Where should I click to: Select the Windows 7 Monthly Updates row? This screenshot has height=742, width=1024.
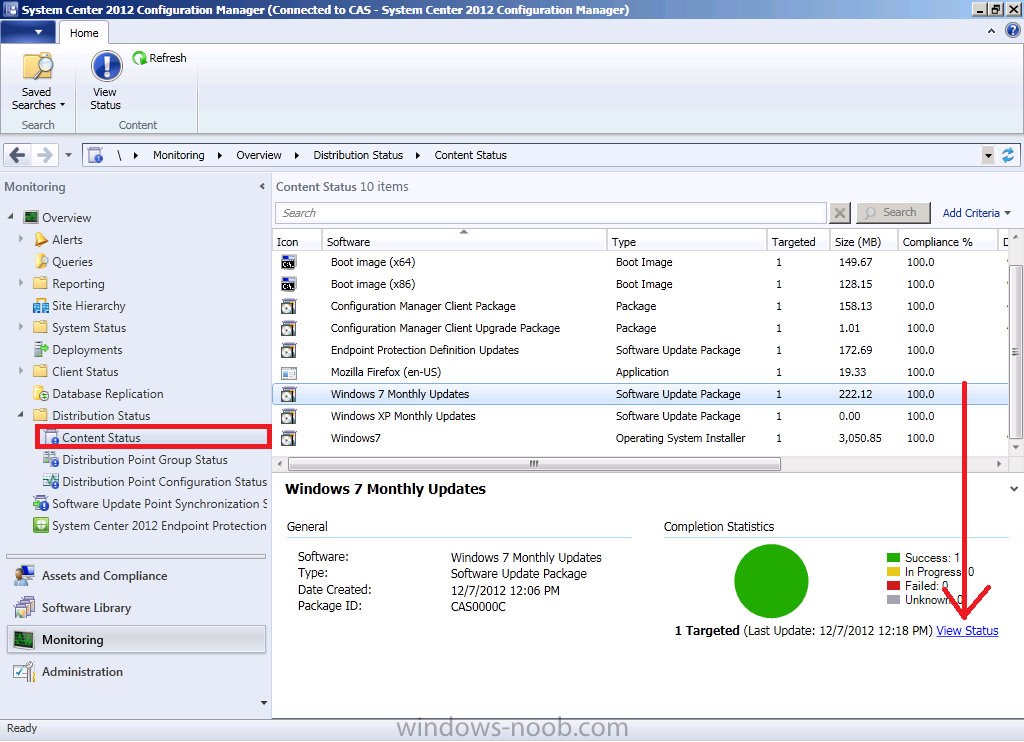640,394
